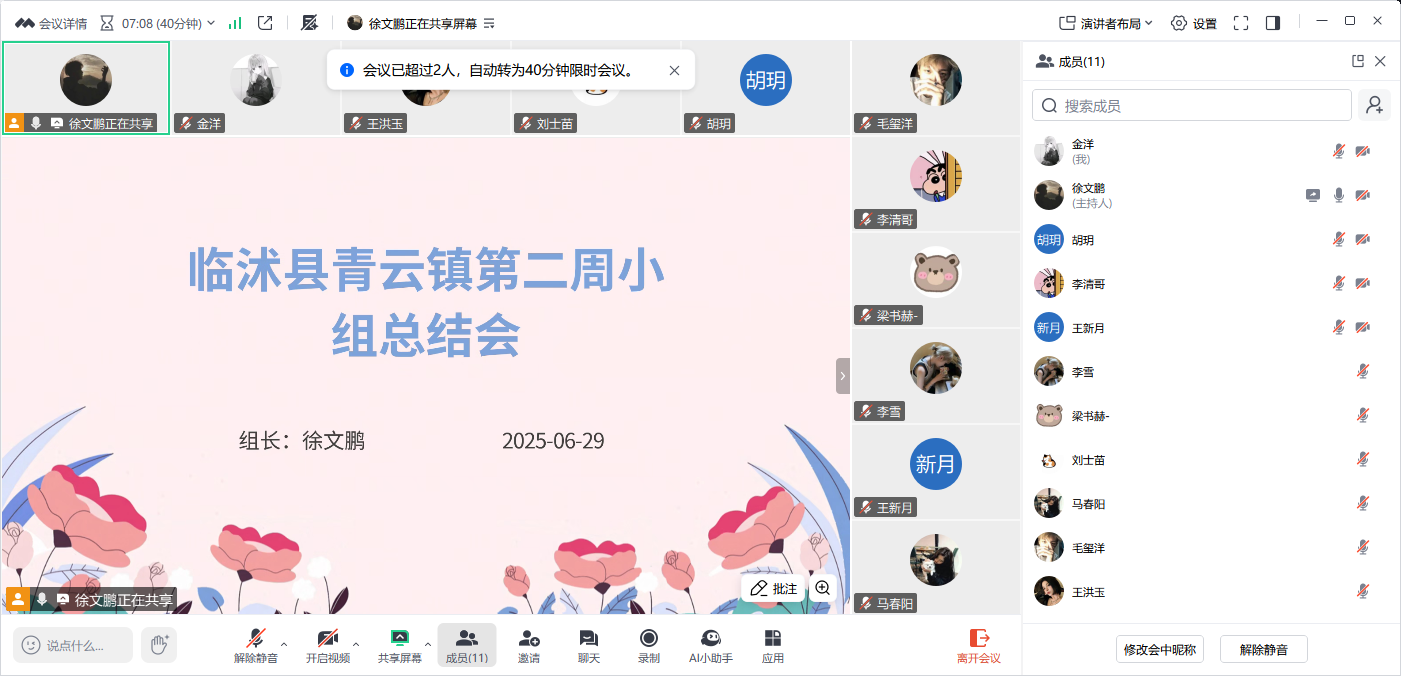
Task: Open the 邀请 invite icon
Action: point(529,645)
